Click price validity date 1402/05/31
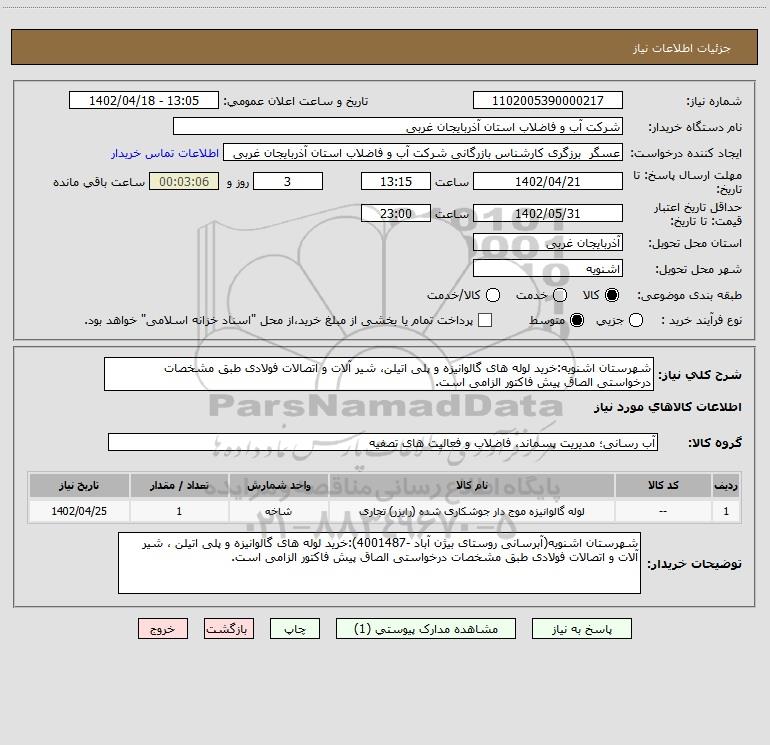The image size is (770, 745). tap(548, 214)
